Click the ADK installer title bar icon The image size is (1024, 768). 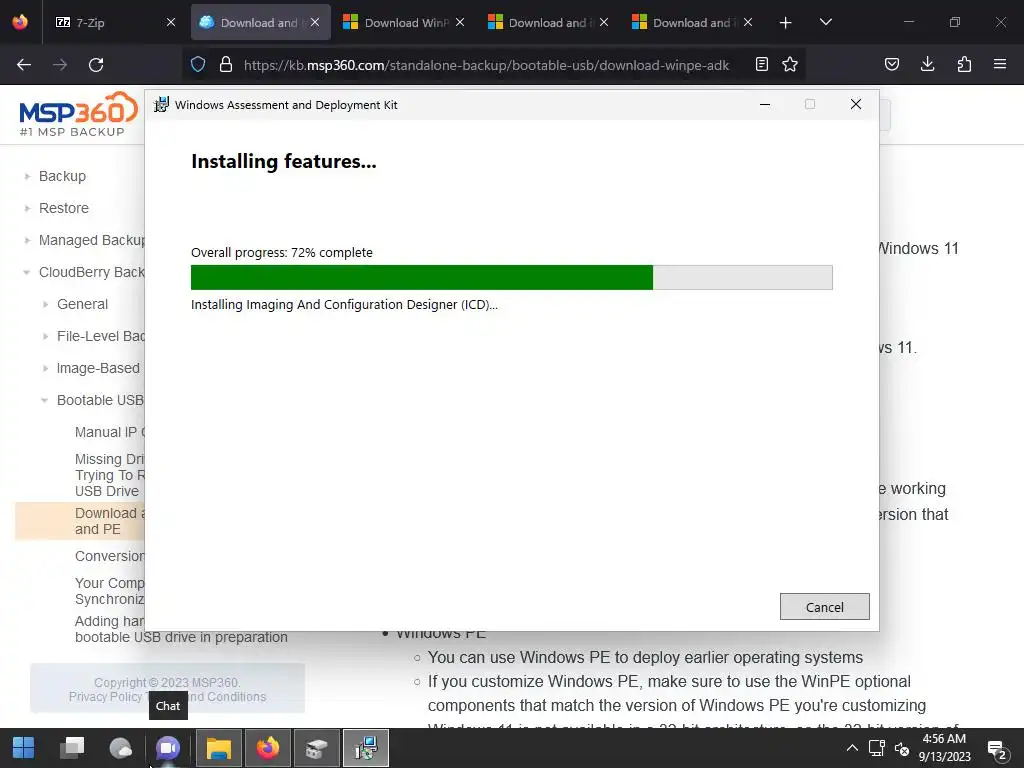[x=161, y=104]
